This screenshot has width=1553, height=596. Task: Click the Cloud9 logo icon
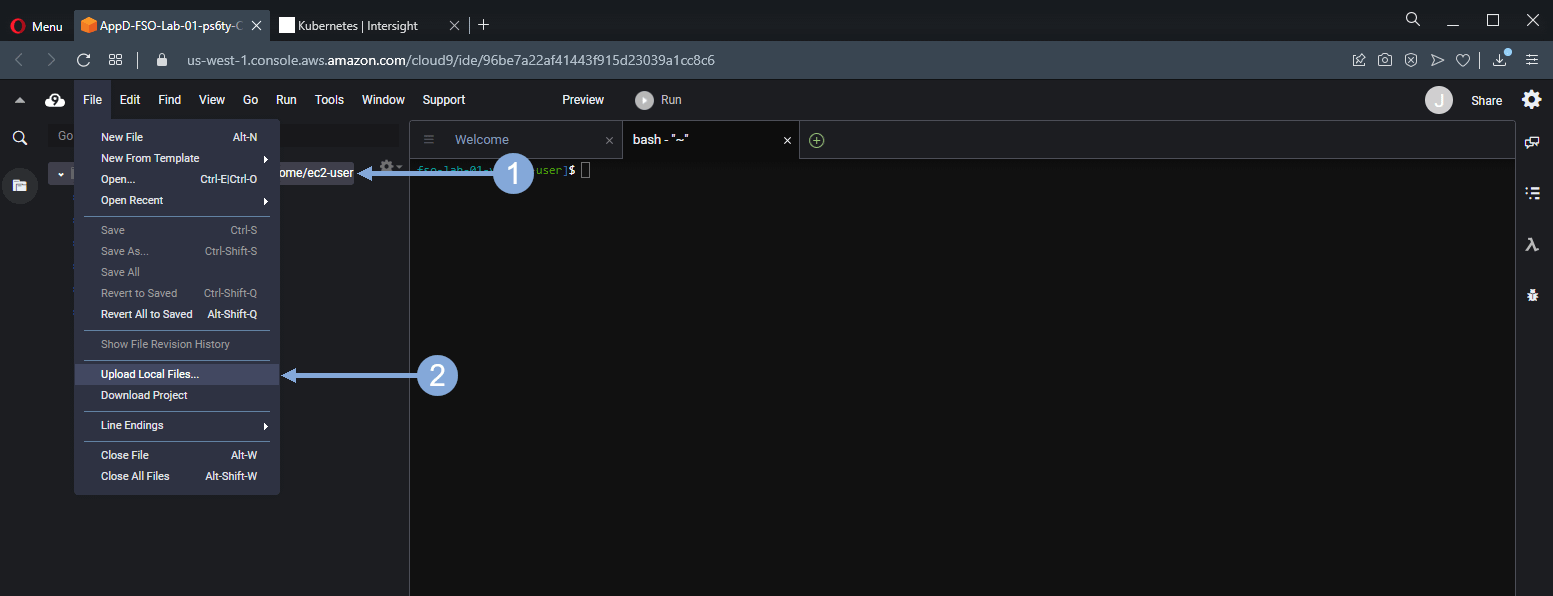[55, 100]
